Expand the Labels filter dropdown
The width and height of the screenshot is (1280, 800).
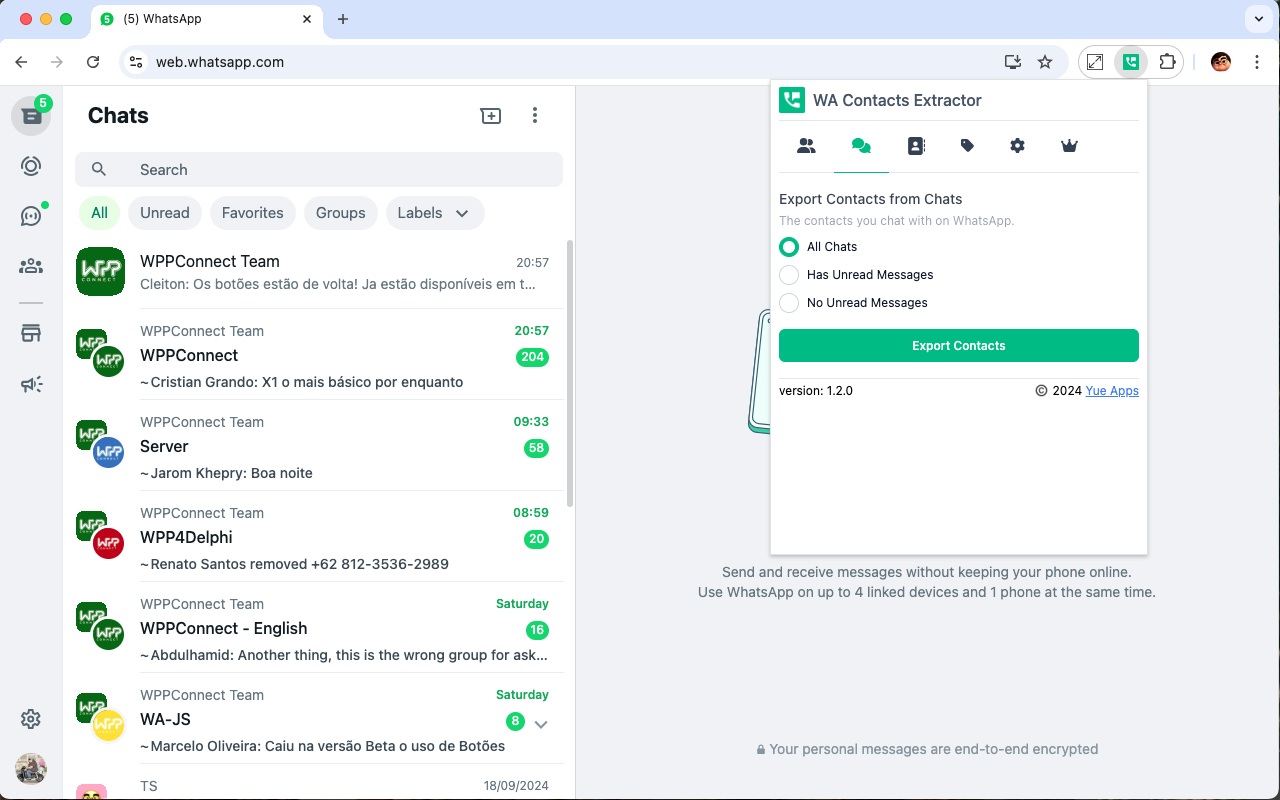coord(435,213)
